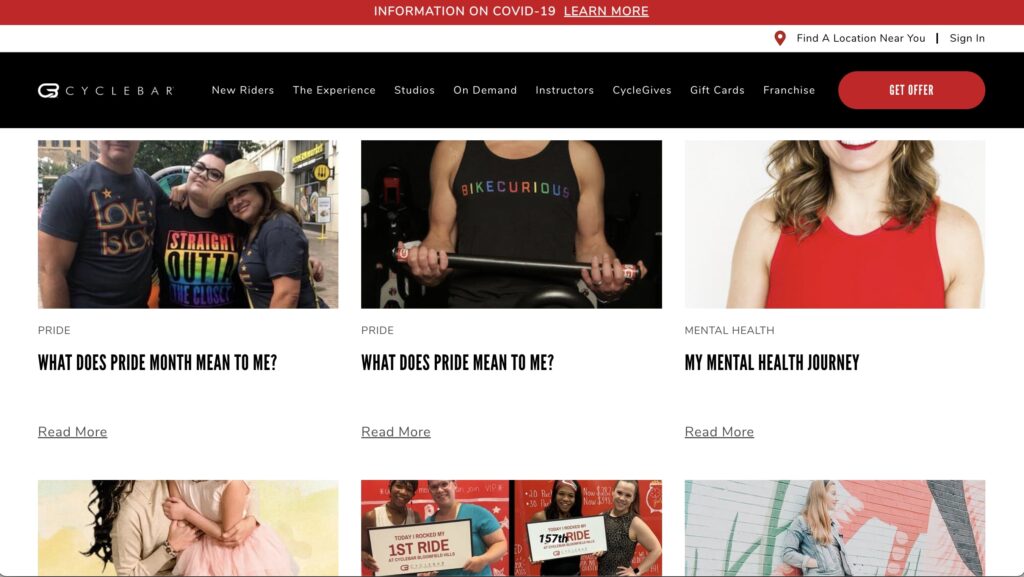Click the red Get Offer button
Image resolution: width=1024 pixels, height=577 pixels.
pos(912,90)
